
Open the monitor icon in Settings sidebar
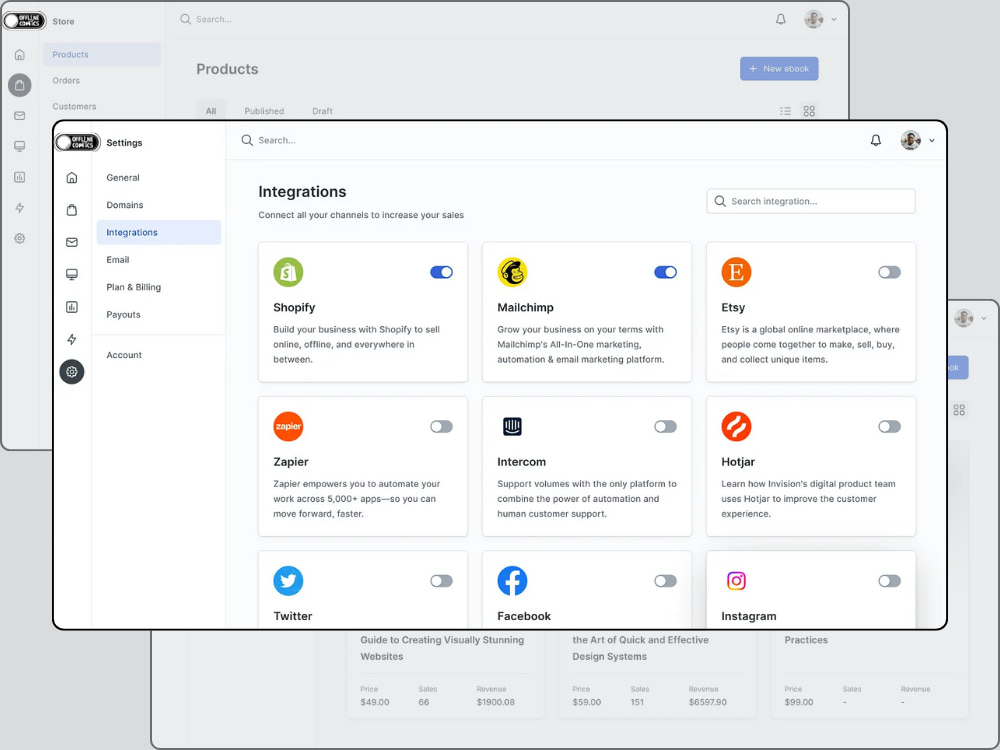[x=72, y=274]
